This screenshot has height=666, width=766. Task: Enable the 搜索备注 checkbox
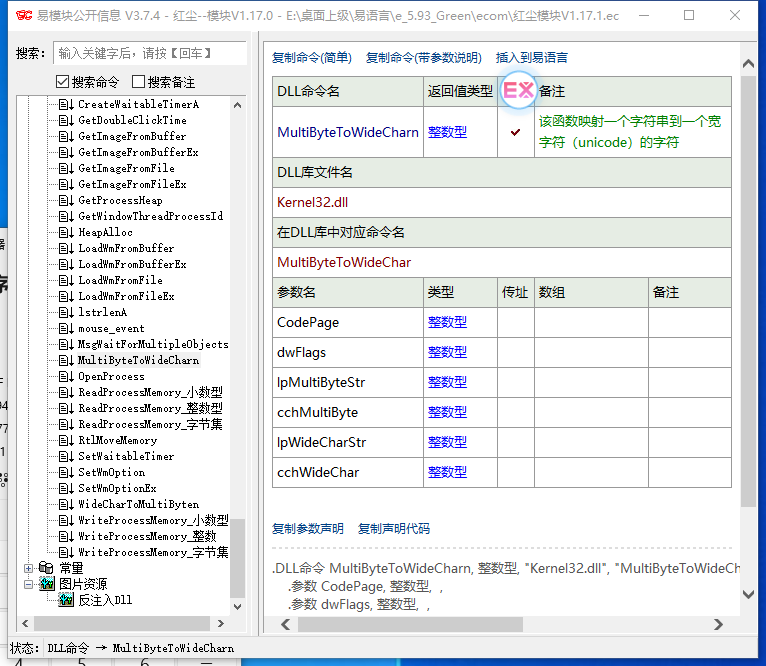coord(139,82)
